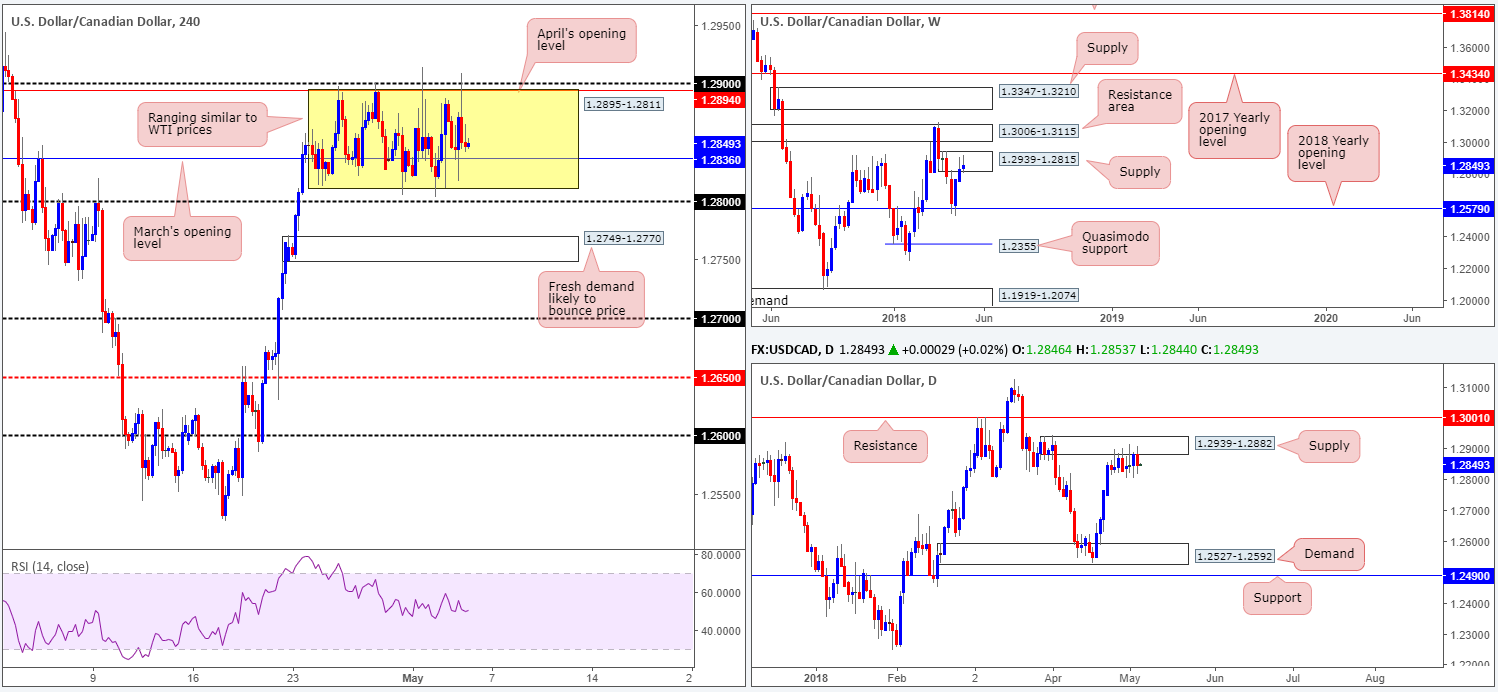
Task: Click the red 1.38140 price tag
Action: (1469, 14)
